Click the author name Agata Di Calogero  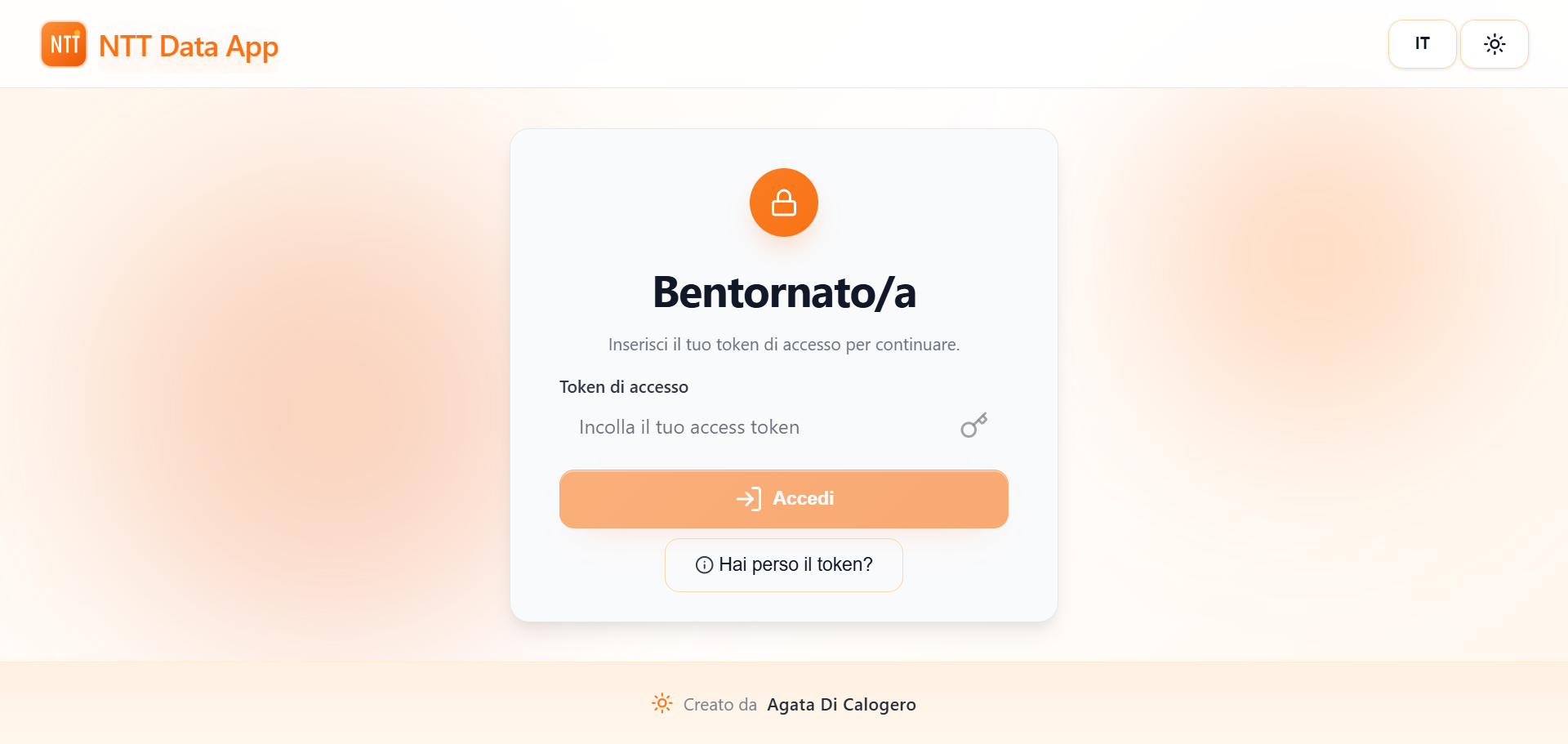[841, 704]
